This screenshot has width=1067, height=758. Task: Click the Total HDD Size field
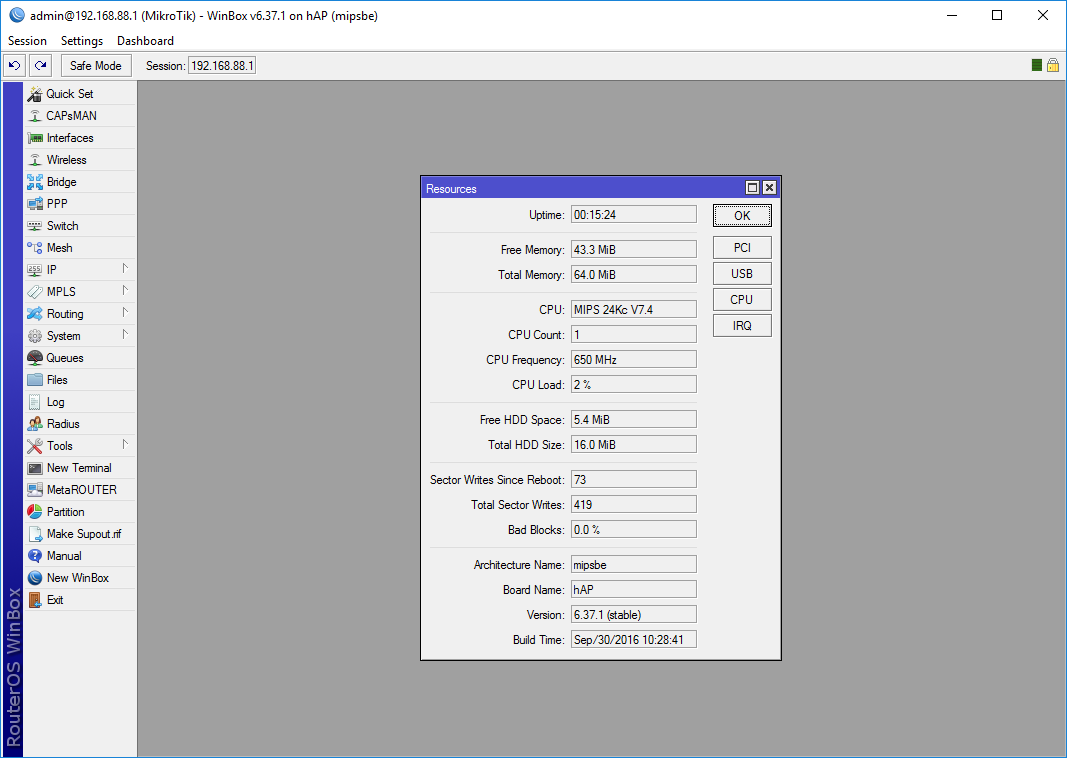634,445
